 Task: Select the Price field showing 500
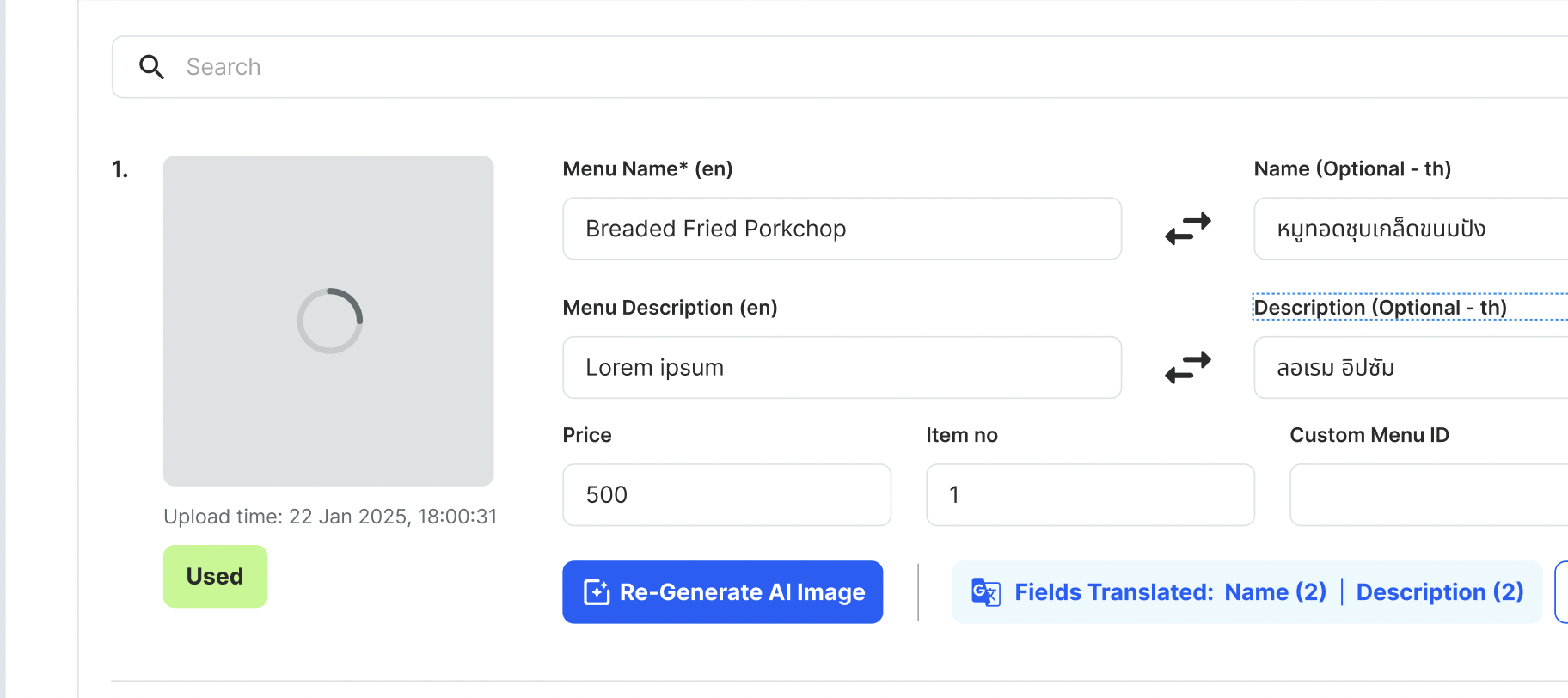(x=726, y=495)
